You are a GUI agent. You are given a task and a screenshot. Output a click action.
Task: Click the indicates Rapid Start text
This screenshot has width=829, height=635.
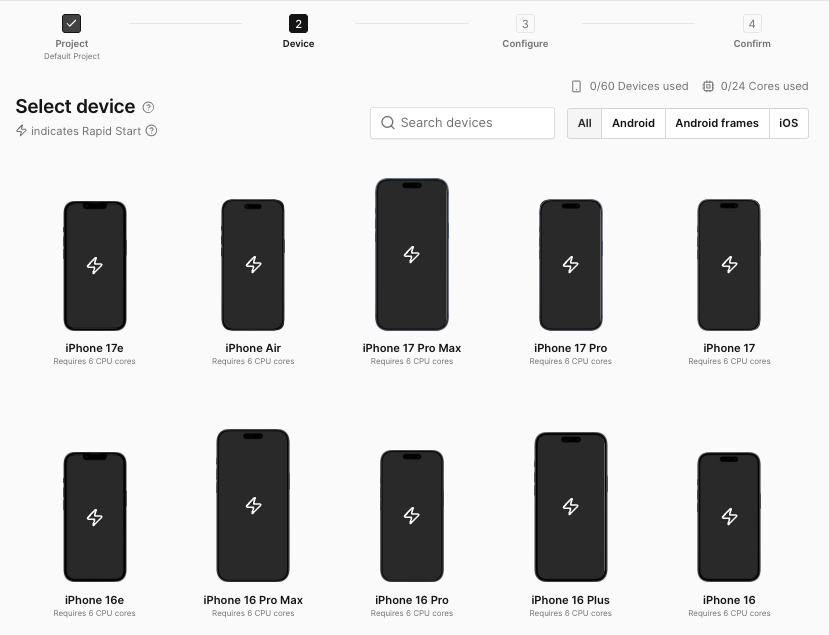86,131
